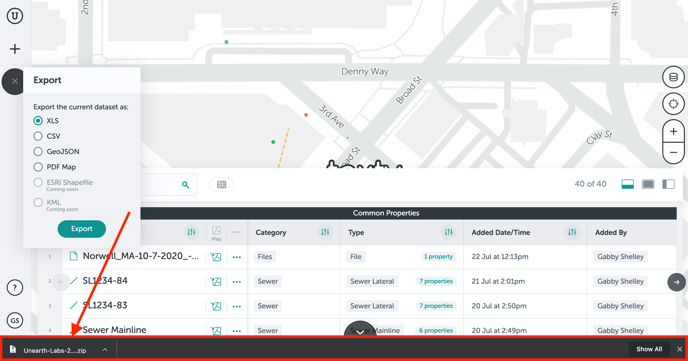Center map with the locate crosshair icon
Image resolution: width=688 pixels, height=361 pixels.
coord(673,104)
